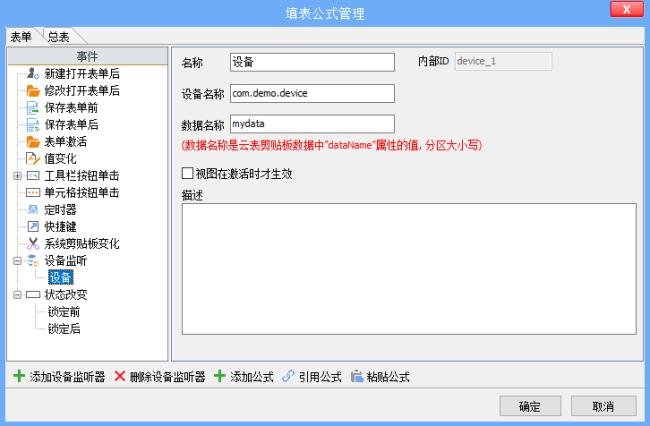The height and width of the screenshot is (426, 650).
Task: Switch to the 表单 tab
Action: 22,37
